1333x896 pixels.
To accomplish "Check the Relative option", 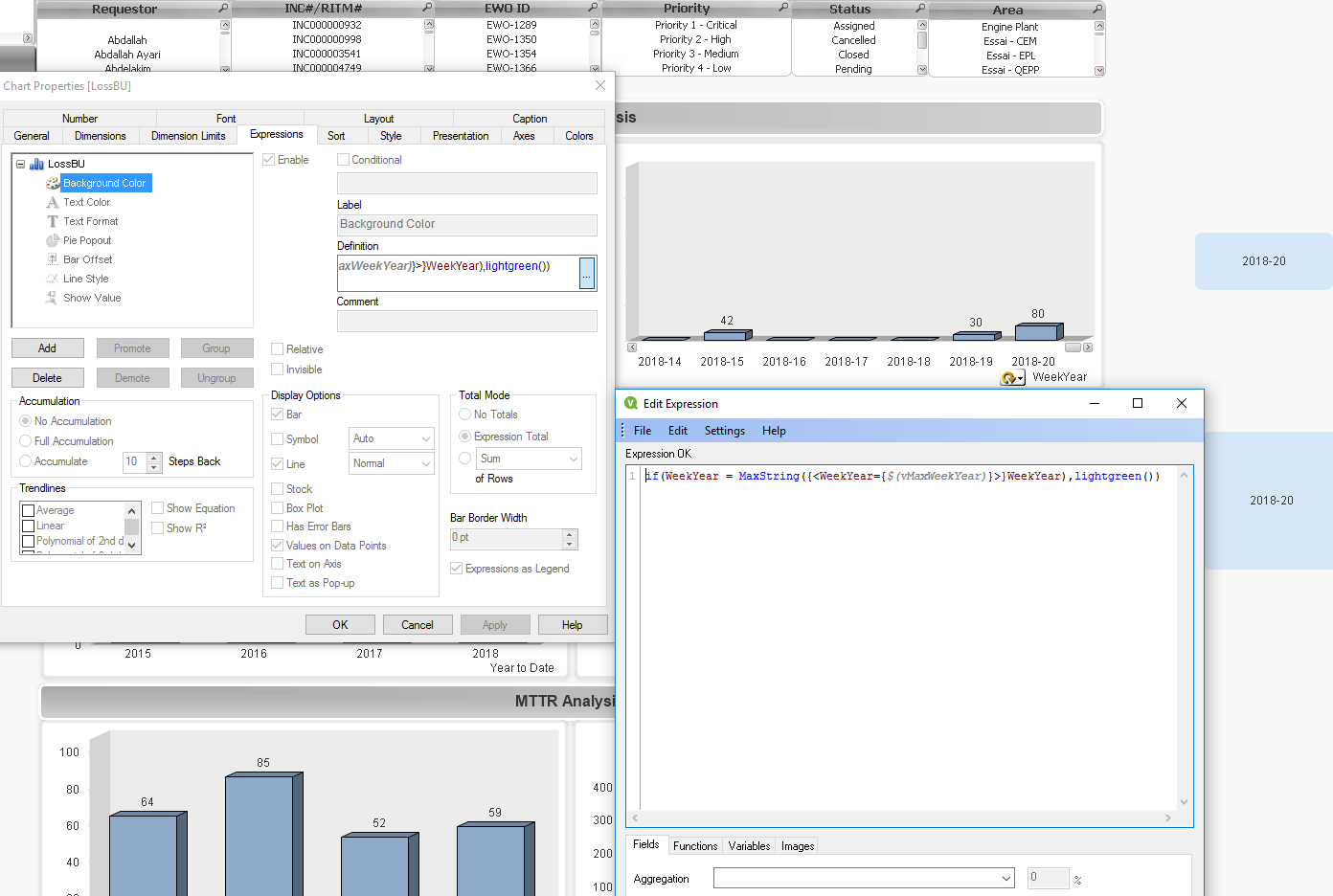I will pyautogui.click(x=278, y=349).
